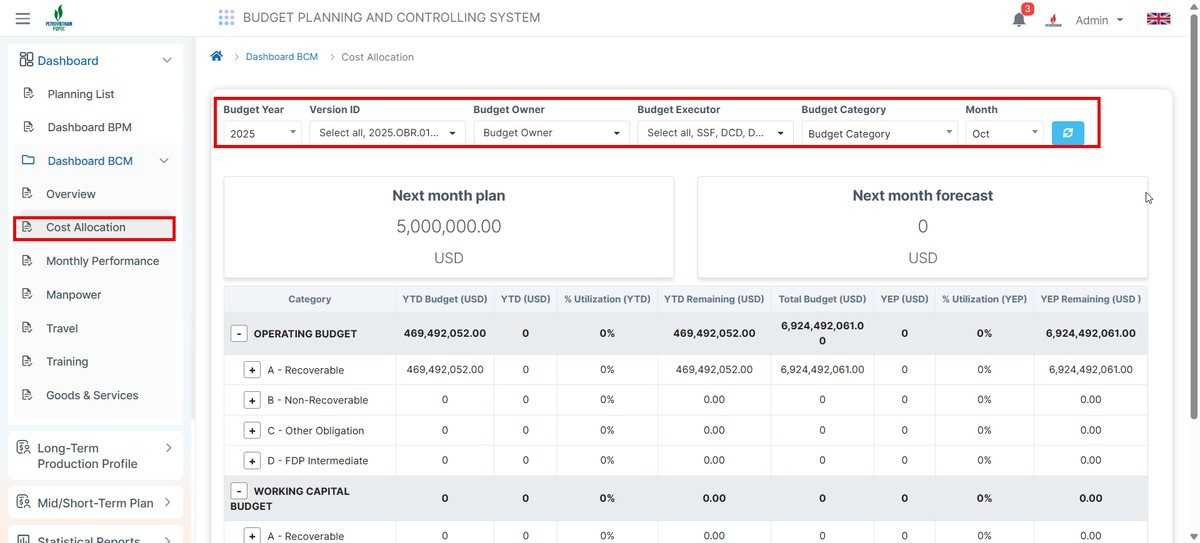This screenshot has height=543, width=1200.
Task: Collapse the WORKING CAPITAL BUDGET row
Action: point(239,491)
